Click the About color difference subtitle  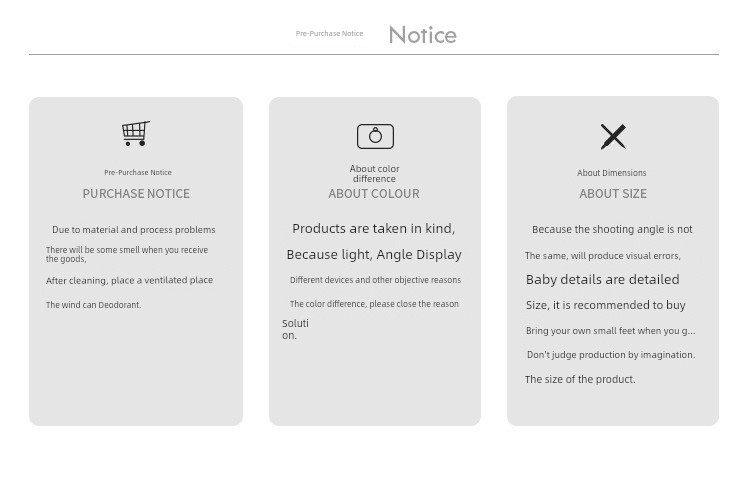tap(374, 174)
